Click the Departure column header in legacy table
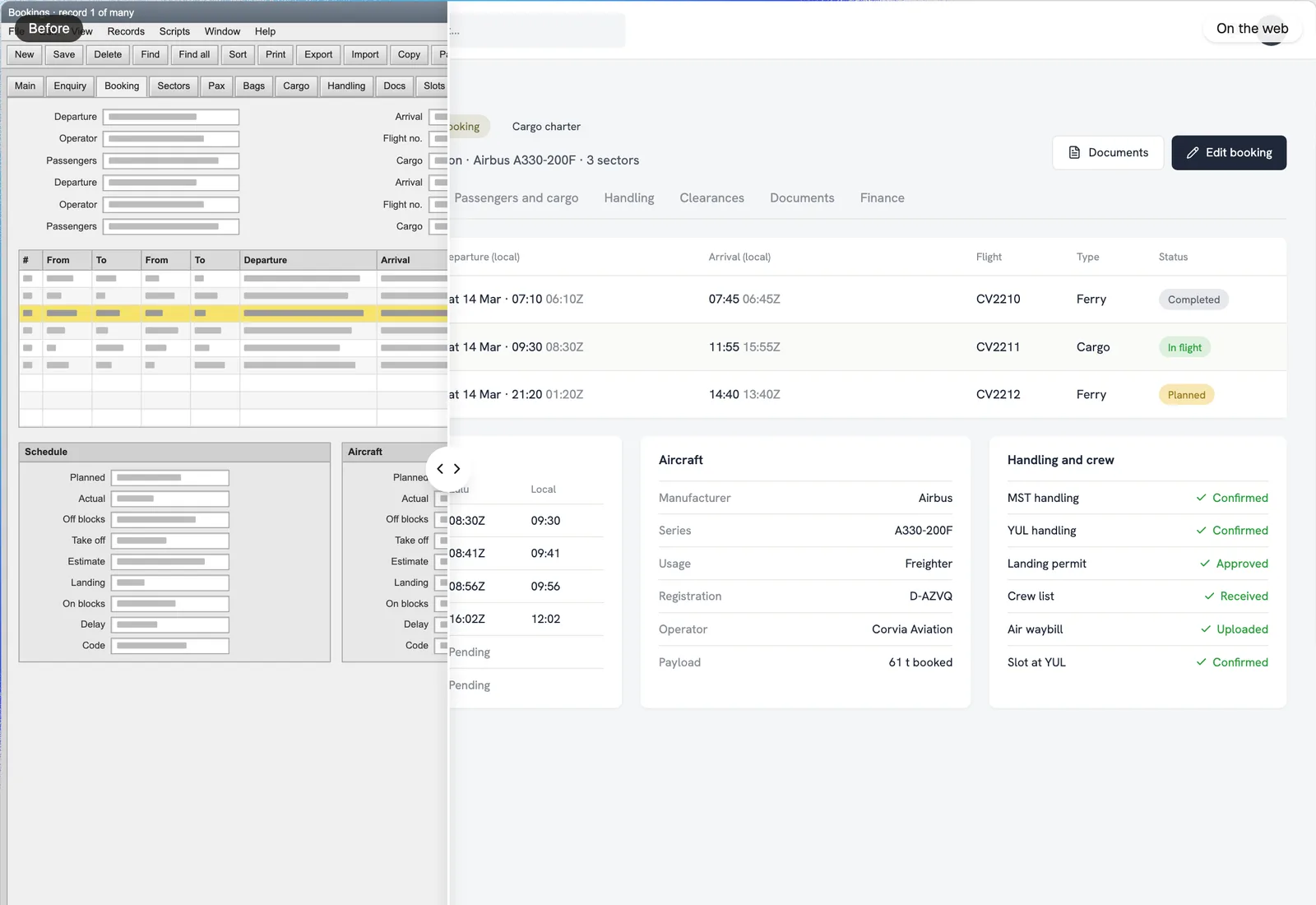 tap(308, 260)
